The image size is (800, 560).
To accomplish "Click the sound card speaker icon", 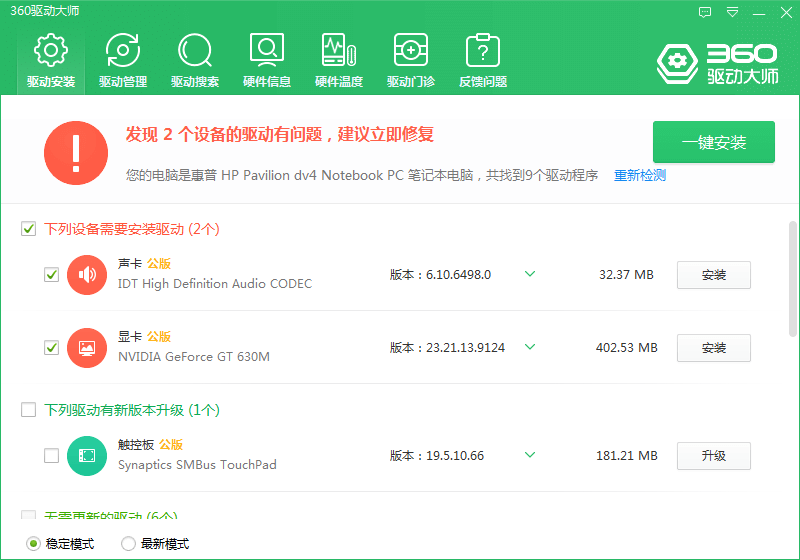I will coord(87,274).
